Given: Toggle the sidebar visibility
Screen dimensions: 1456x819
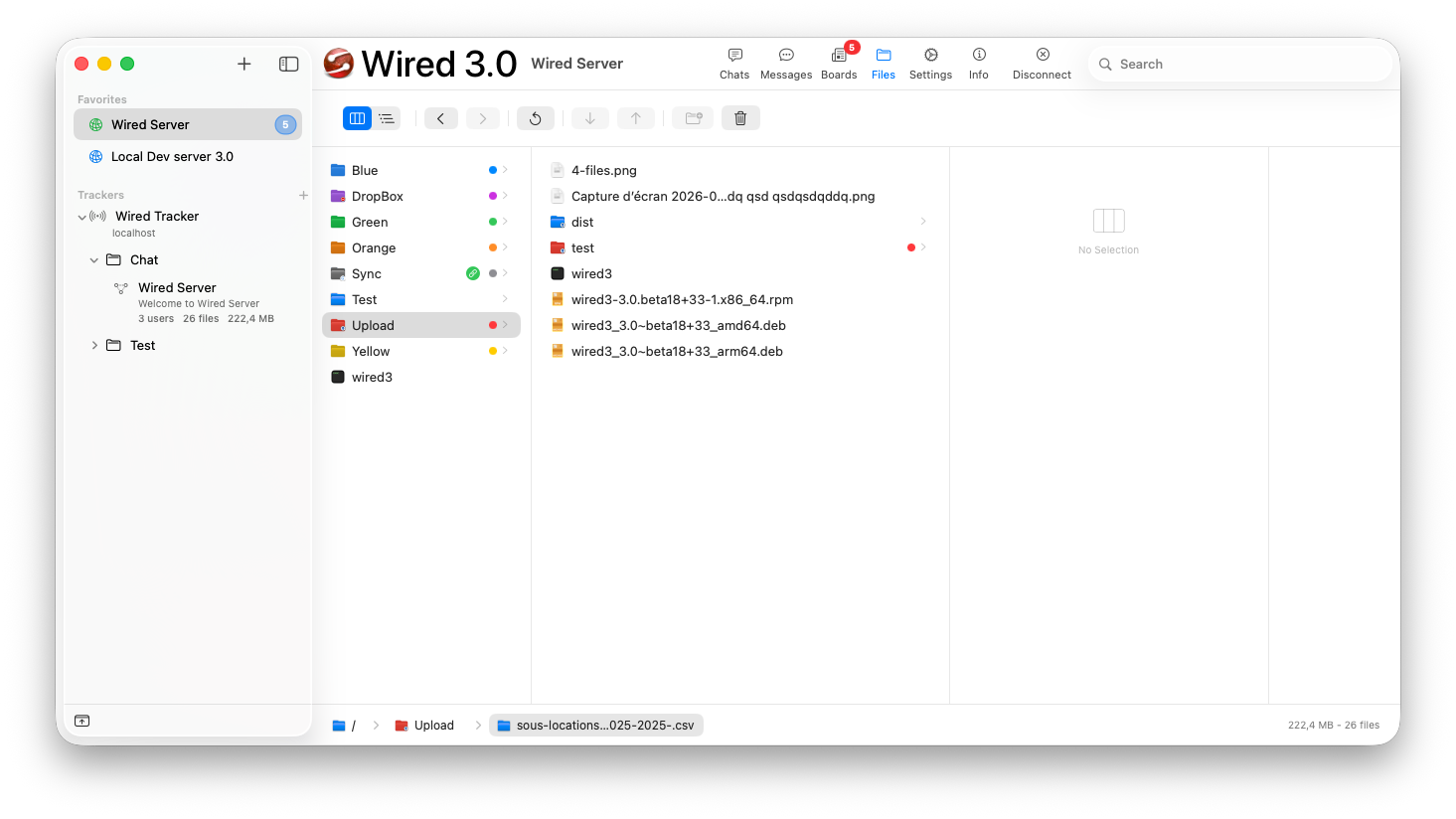Looking at the screenshot, I should 288,63.
